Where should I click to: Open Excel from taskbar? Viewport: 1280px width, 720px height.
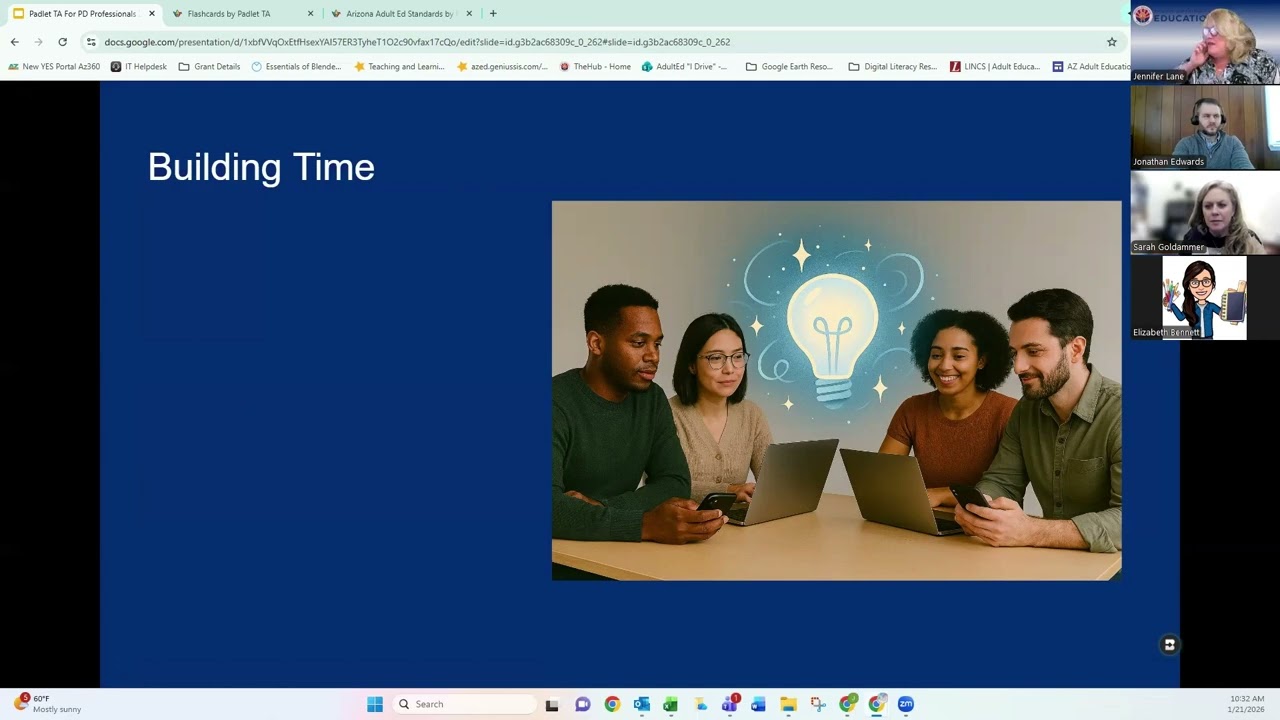(x=670, y=704)
